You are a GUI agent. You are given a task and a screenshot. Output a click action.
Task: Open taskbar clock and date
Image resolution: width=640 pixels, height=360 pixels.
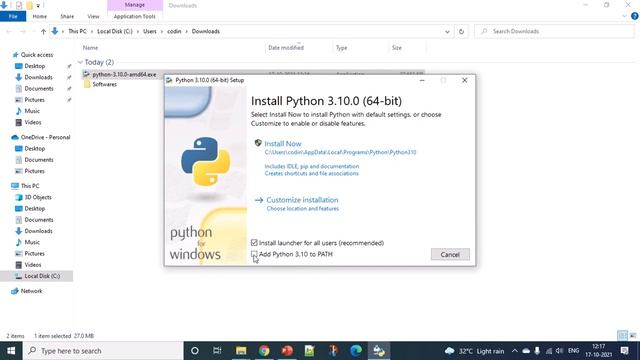(598, 351)
